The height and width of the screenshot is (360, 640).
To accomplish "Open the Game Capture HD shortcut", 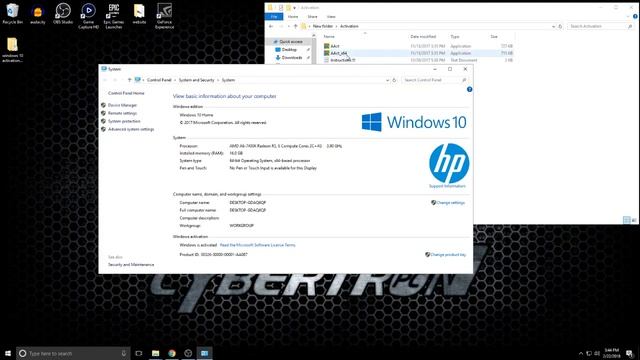I will 88,16.
